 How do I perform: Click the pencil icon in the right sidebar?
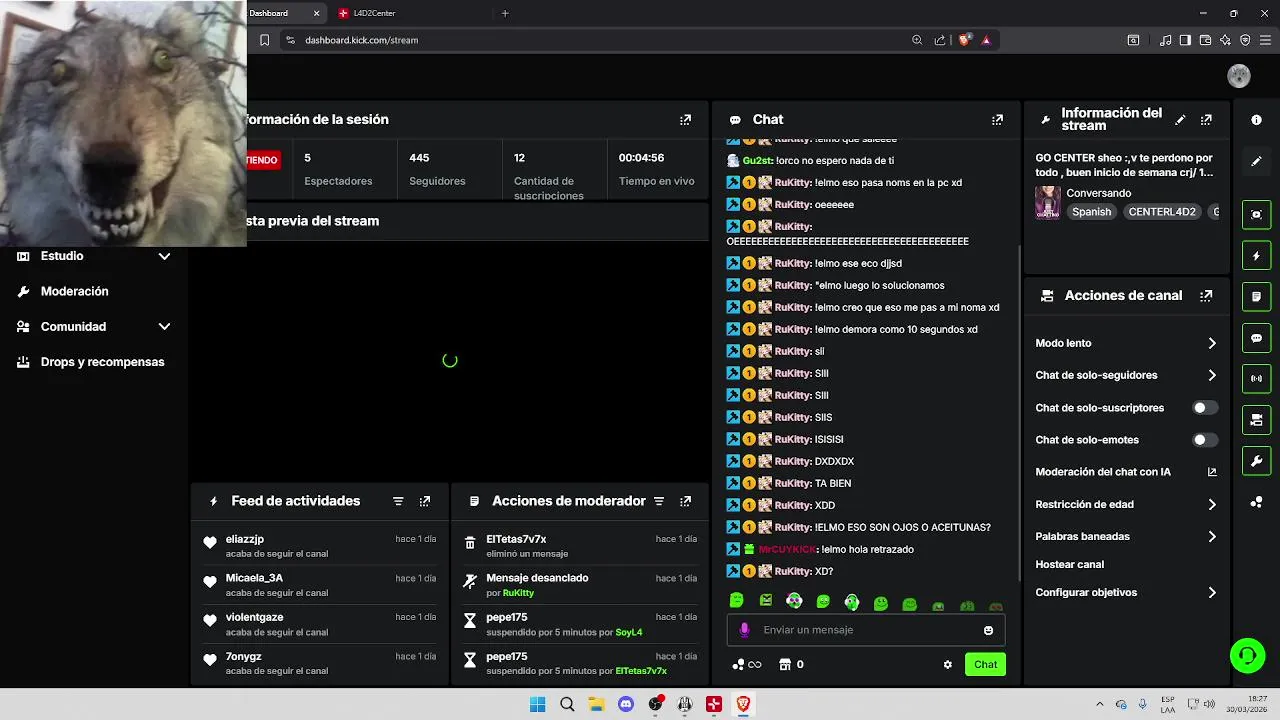pos(1257,161)
